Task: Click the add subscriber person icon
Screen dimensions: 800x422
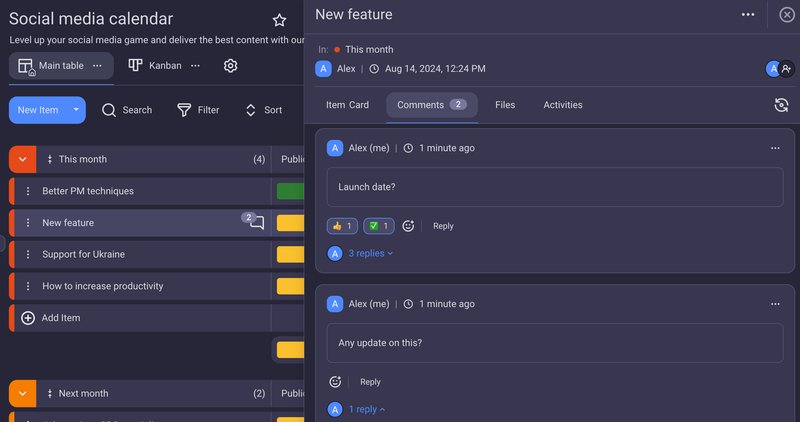Action: (787, 69)
